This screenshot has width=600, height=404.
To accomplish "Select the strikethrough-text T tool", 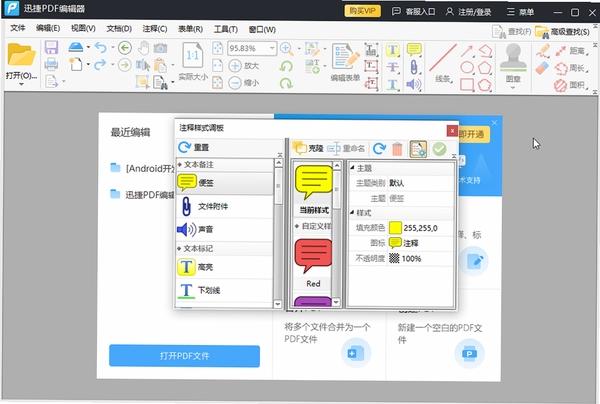I will (393, 67).
